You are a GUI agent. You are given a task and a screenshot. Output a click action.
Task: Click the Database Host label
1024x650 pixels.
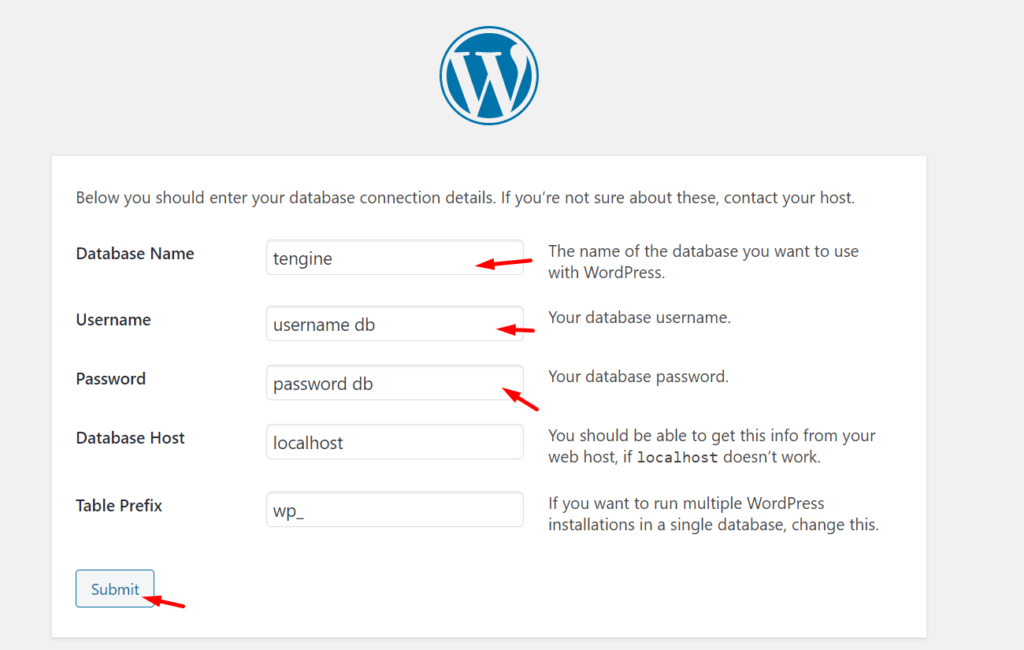point(130,438)
